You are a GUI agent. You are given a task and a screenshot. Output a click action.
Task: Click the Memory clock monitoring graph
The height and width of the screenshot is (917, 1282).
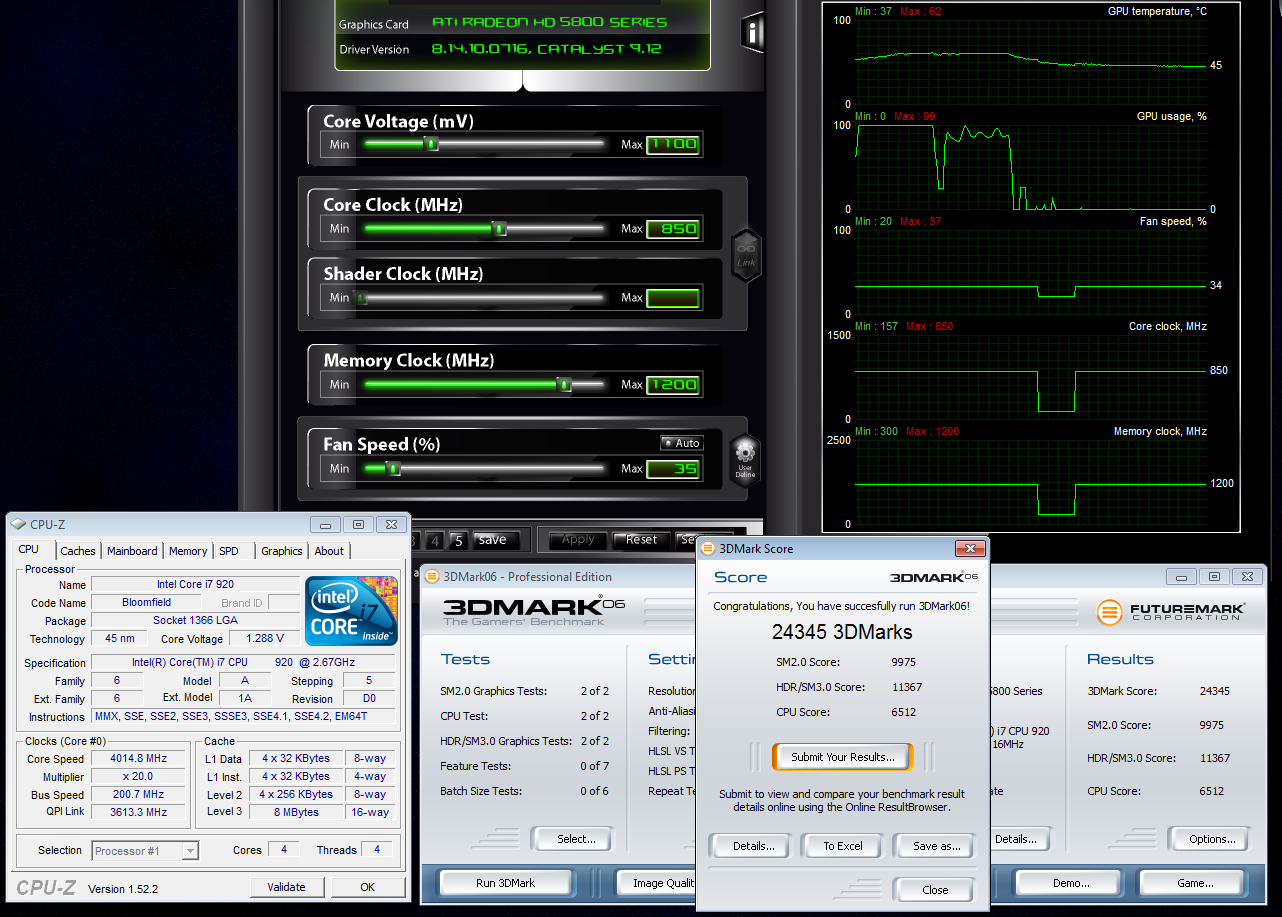[1031, 482]
